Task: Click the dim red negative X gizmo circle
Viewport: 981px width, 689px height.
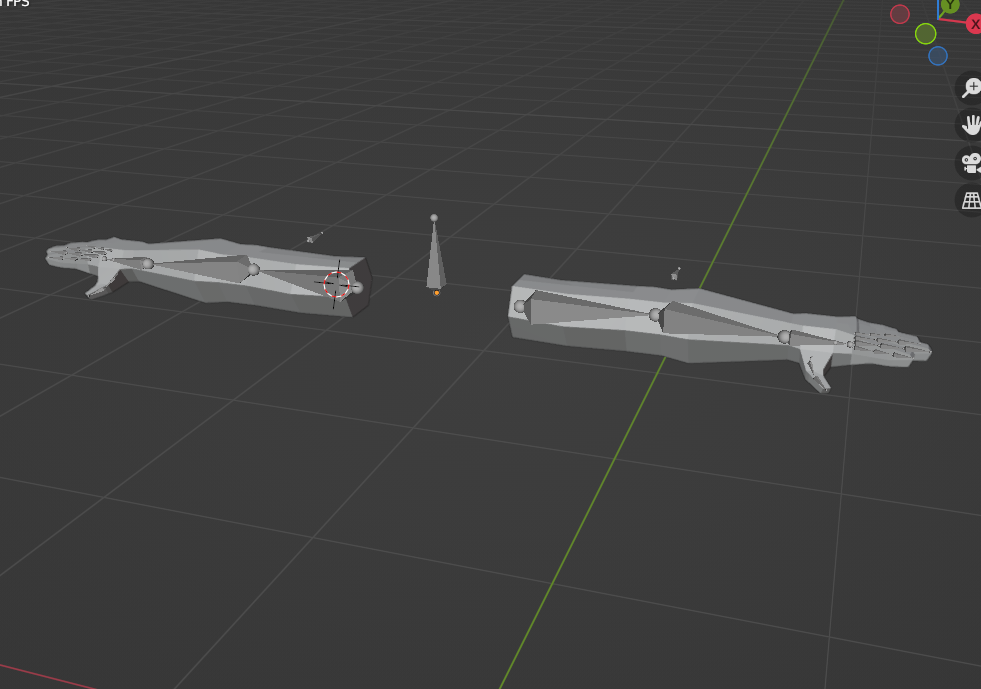Action: pyautogui.click(x=900, y=14)
